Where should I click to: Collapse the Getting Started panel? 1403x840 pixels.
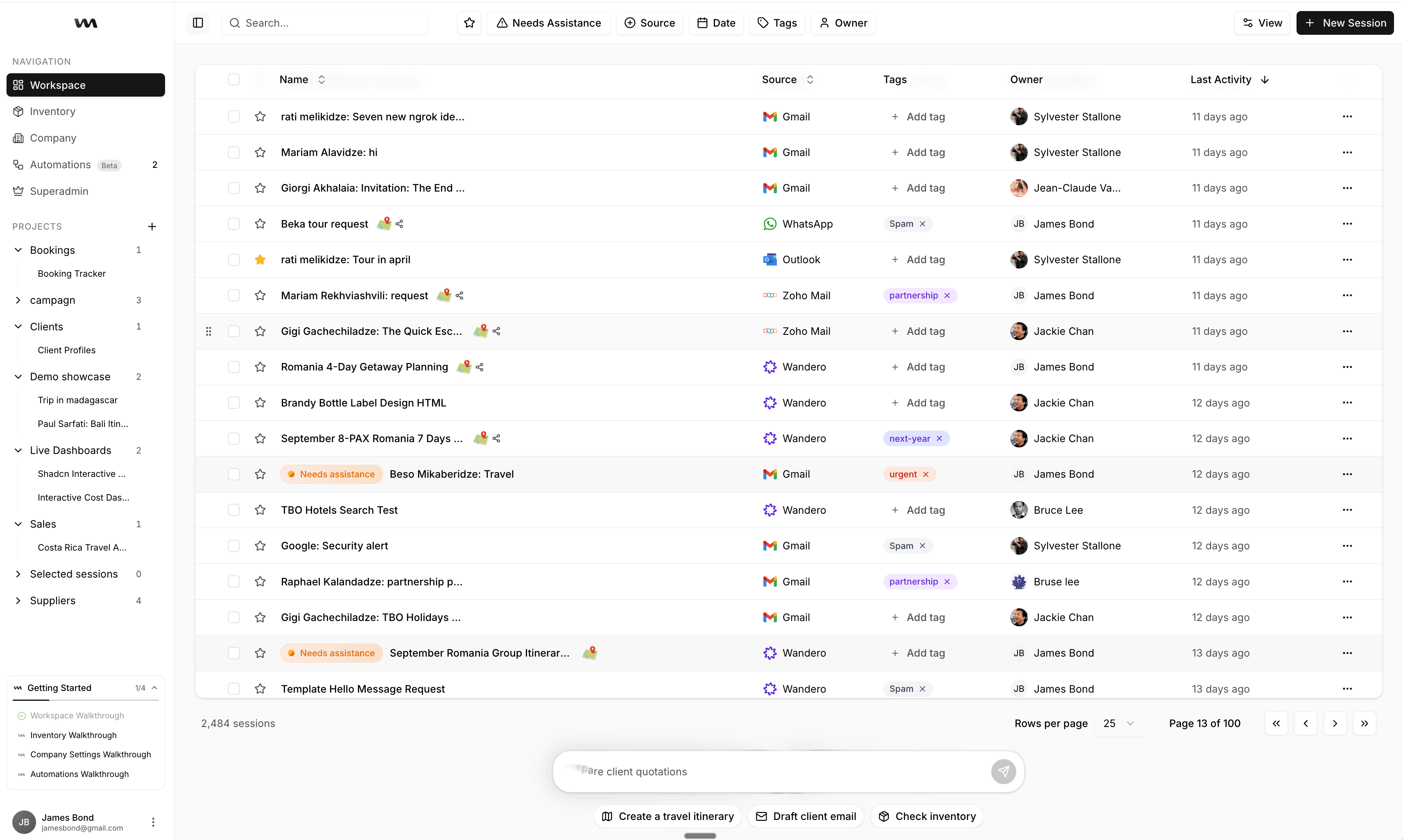(154, 688)
